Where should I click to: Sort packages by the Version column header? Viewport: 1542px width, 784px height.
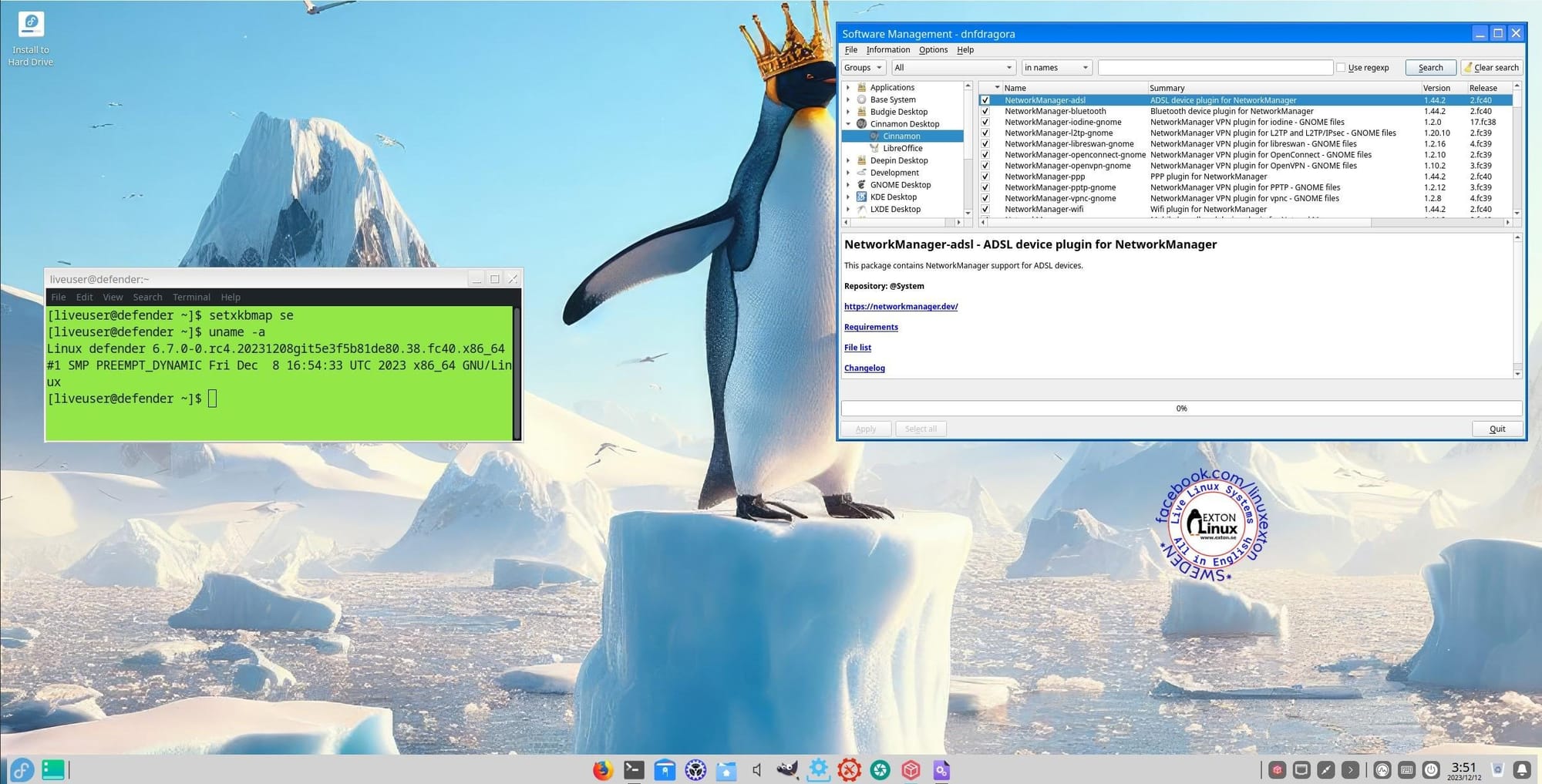(x=1436, y=89)
